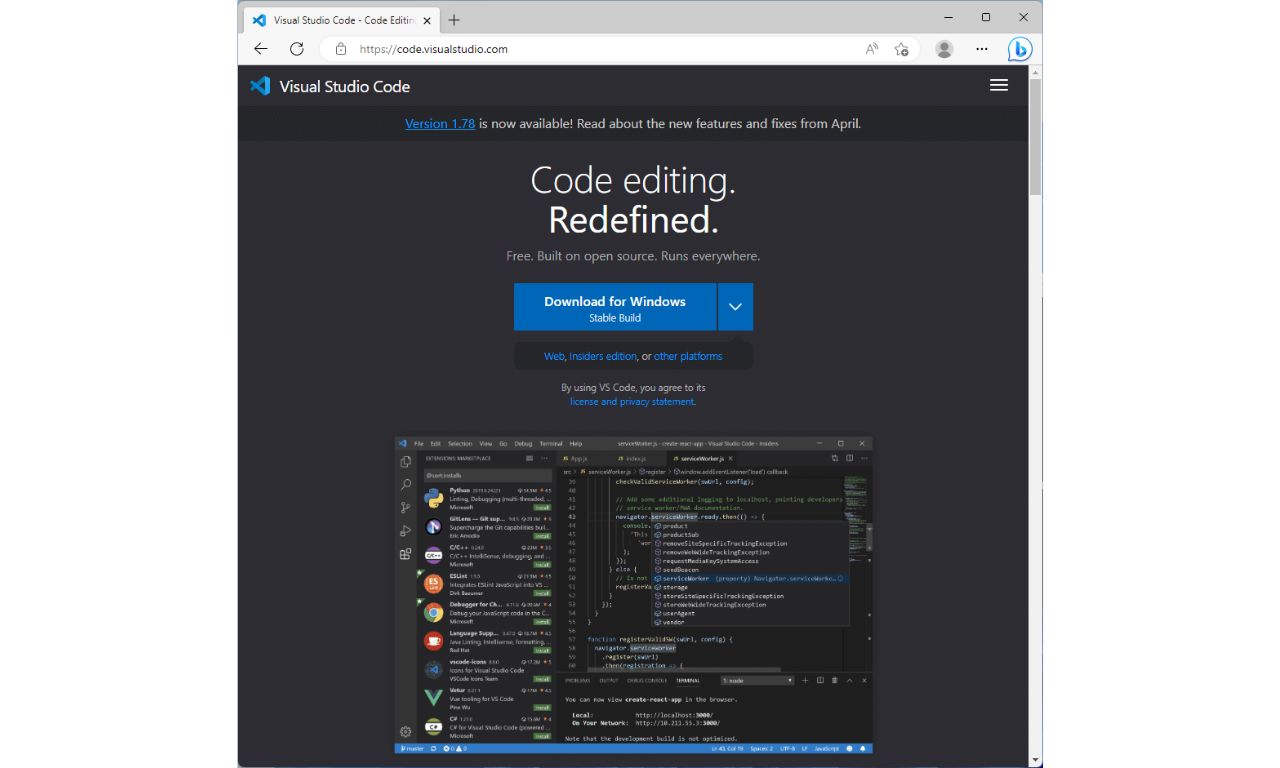Open the Web version link
Image resolution: width=1280 pixels, height=768 pixels.
tap(554, 356)
